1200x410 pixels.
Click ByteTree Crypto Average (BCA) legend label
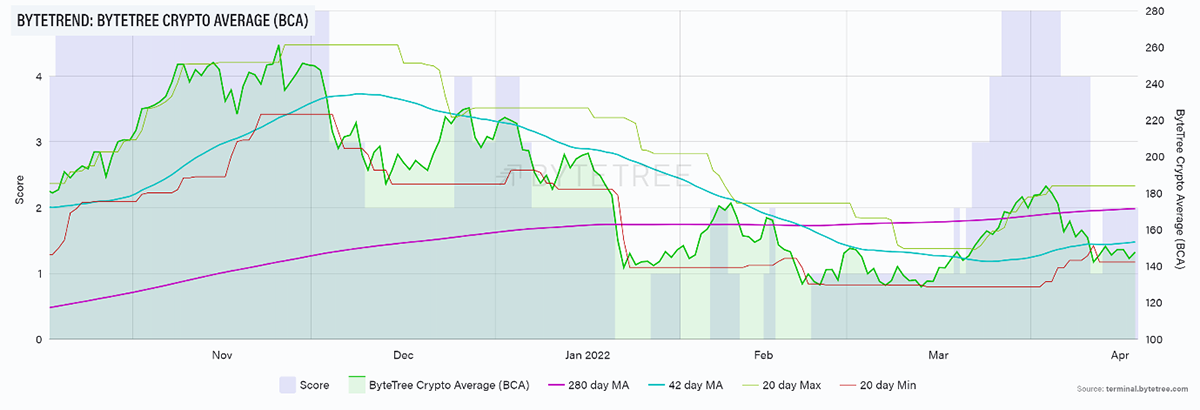447,385
